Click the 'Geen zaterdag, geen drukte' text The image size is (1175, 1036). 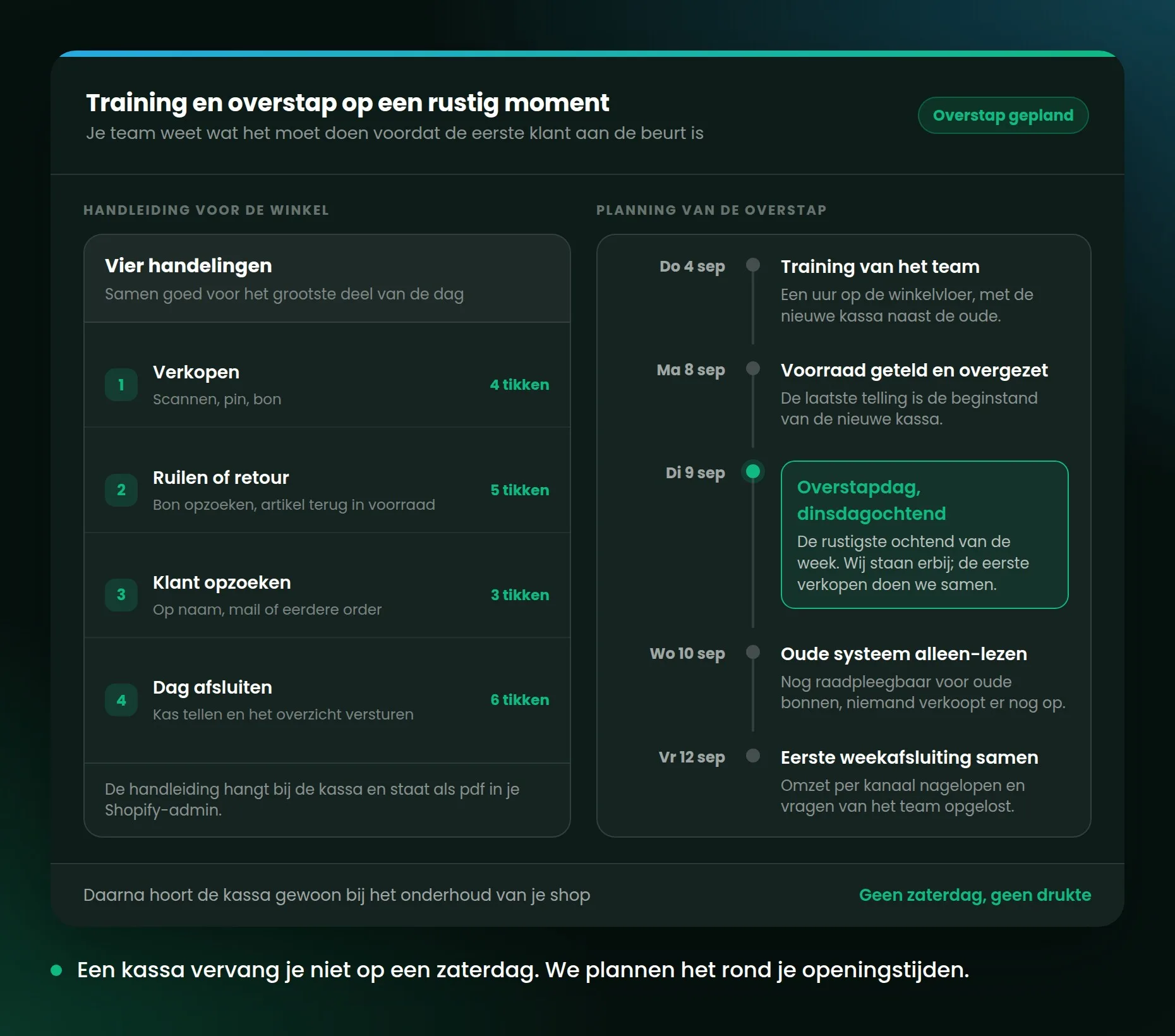[975, 895]
